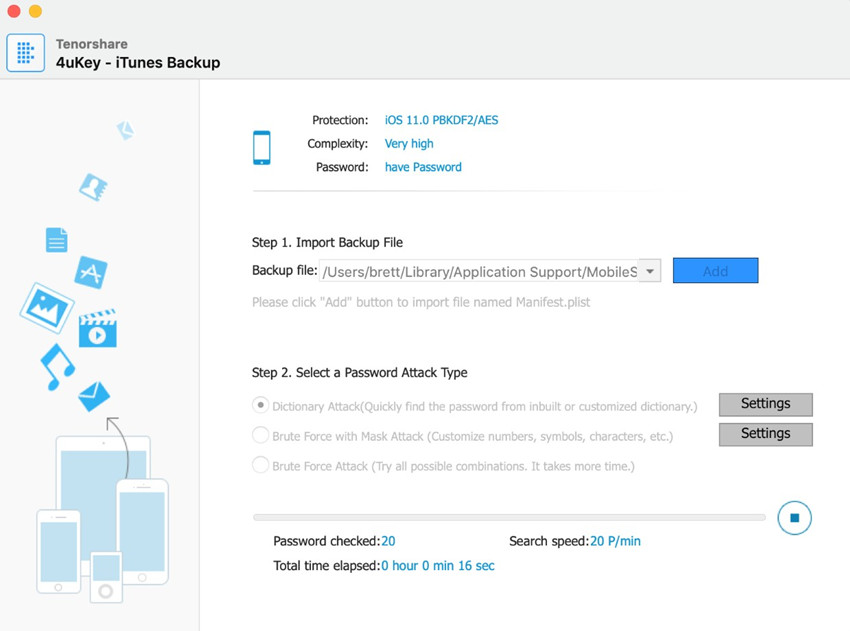Open Settings for Dictionary Attack

tap(765, 404)
